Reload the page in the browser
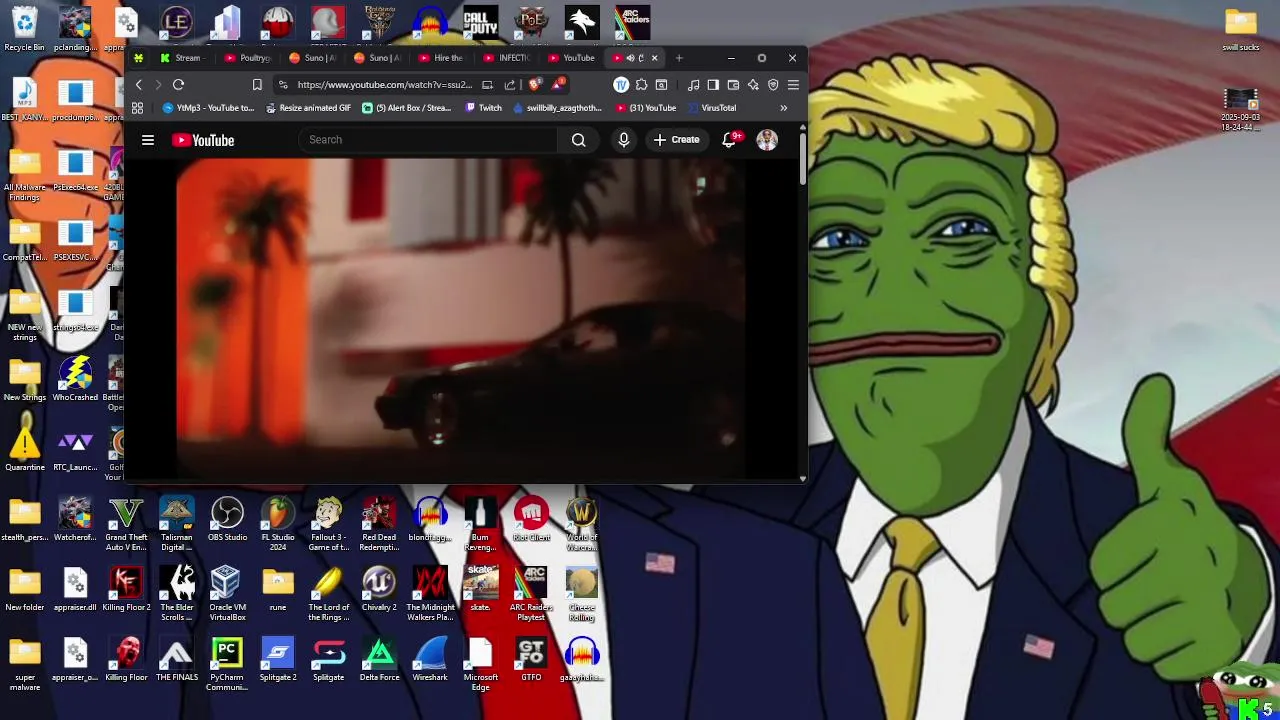 178,85
